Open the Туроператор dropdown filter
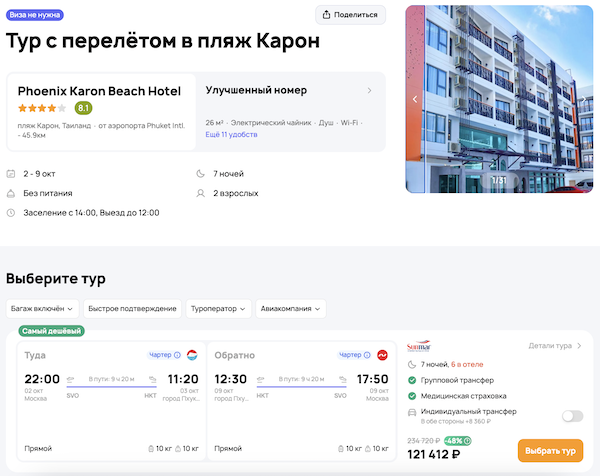The image size is (600, 476). click(x=218, y=309)
